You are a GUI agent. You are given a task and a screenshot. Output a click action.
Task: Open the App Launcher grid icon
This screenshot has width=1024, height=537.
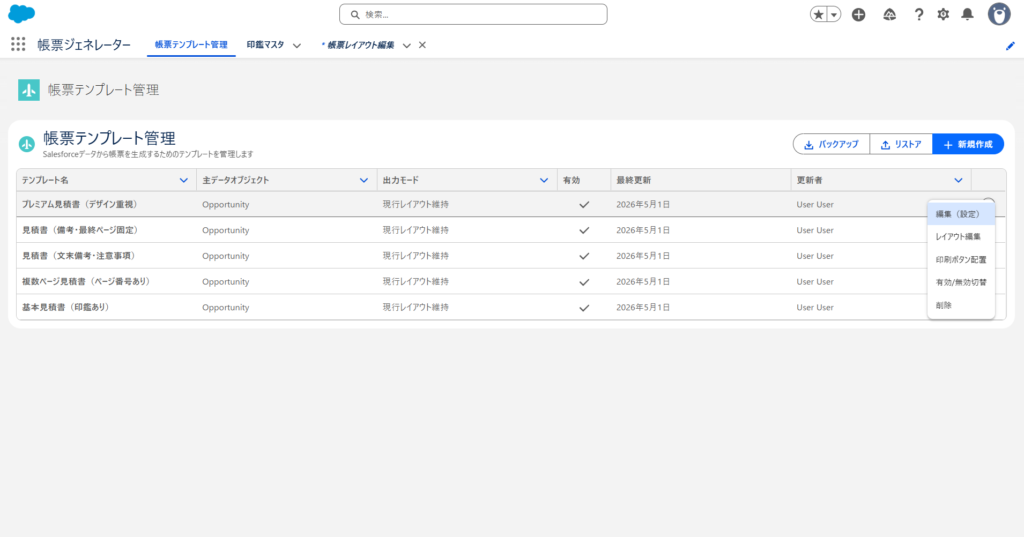(18, 44)
